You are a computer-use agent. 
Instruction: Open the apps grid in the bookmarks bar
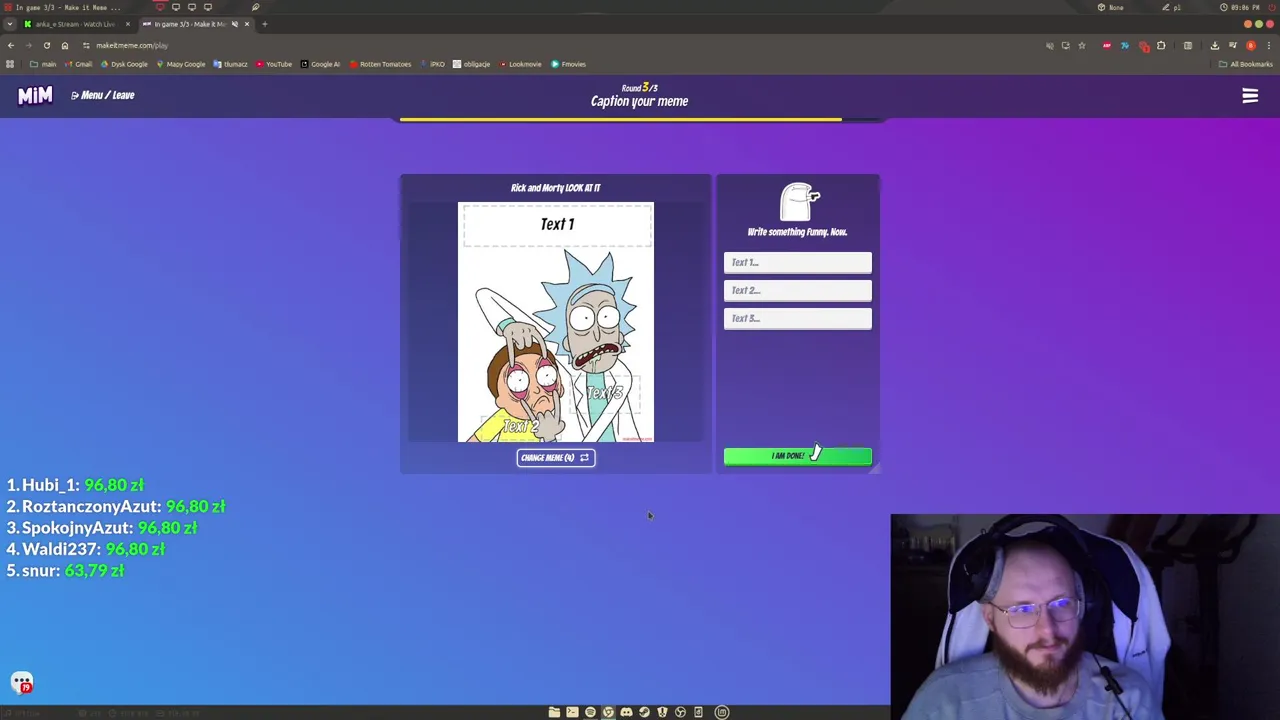(10, 64)
